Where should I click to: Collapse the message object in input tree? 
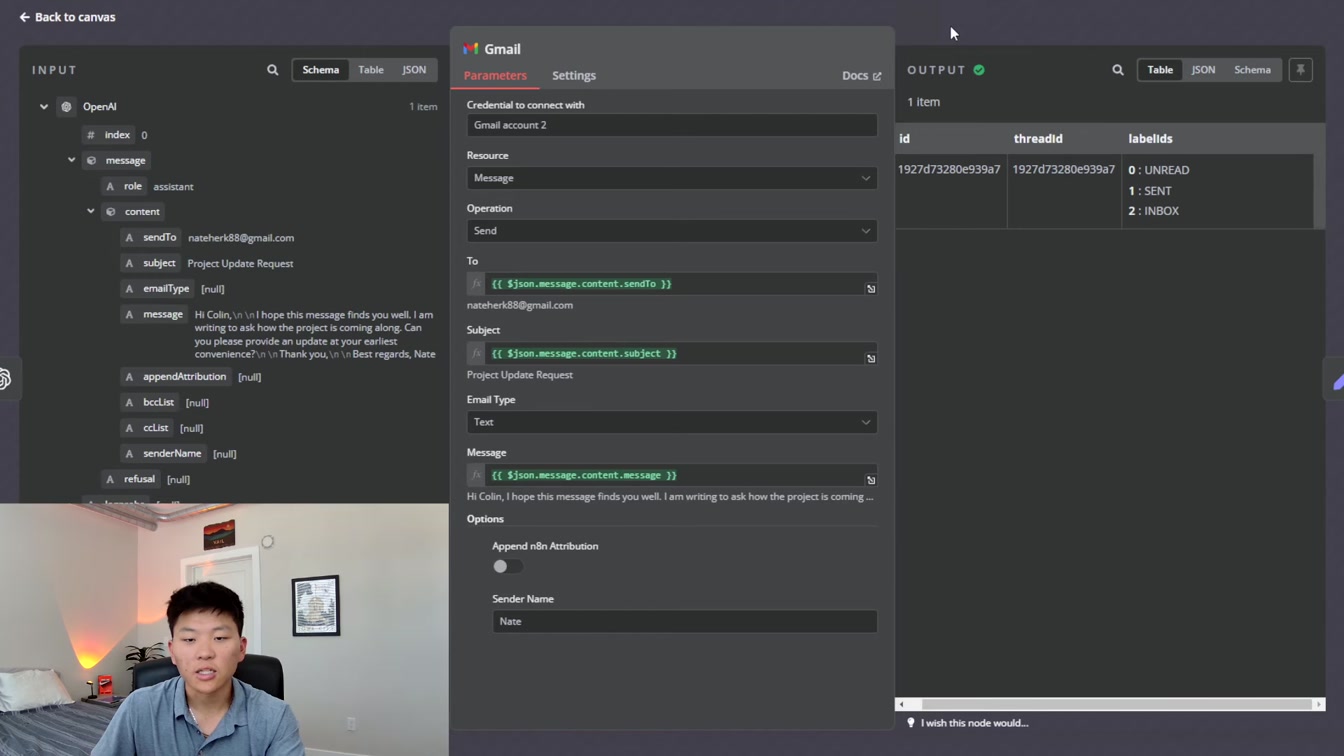[x=71, y=160]
